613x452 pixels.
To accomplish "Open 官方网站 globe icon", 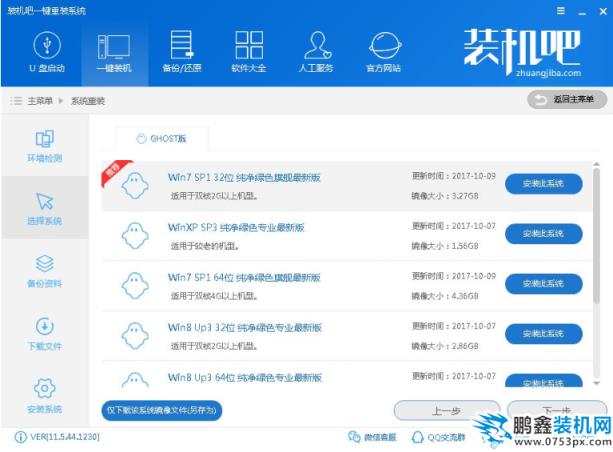I will tap(384, 46).
